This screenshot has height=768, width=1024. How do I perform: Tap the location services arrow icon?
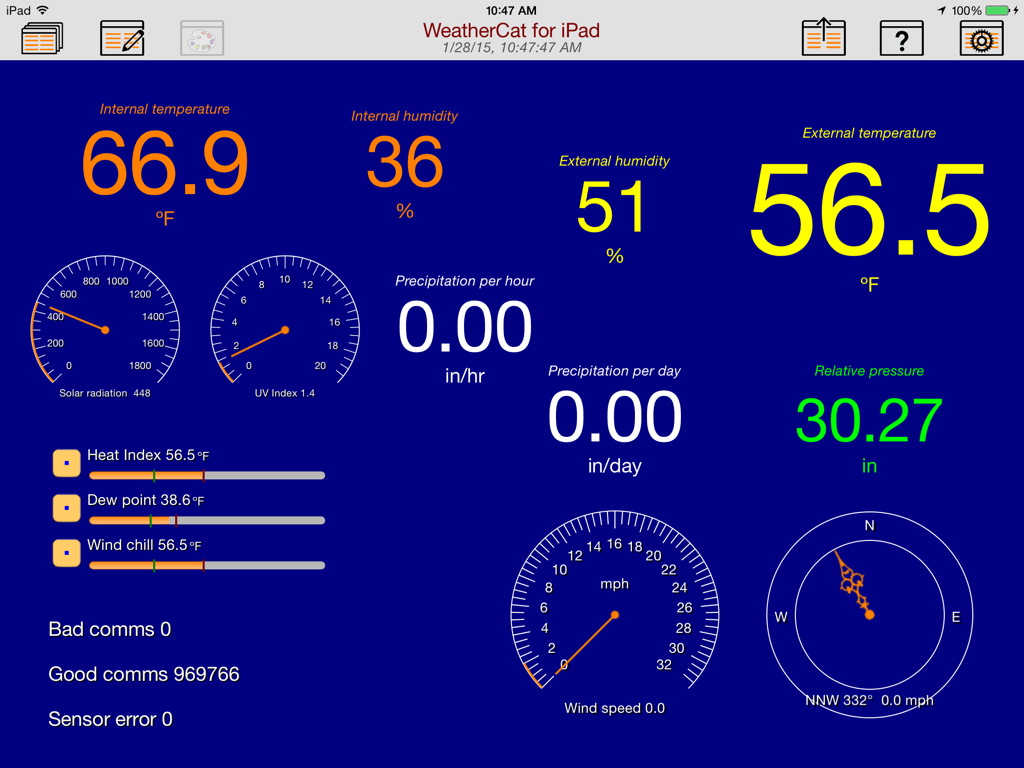(x=941, y=10)
